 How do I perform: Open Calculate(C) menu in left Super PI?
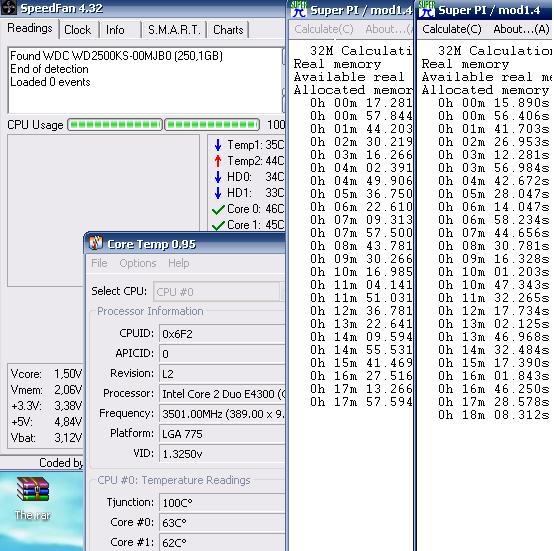(x=324, y=29)
